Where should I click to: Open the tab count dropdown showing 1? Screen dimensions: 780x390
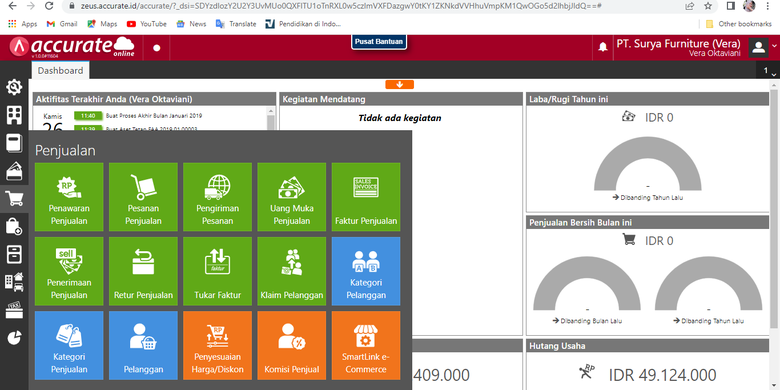click(769, 71)
